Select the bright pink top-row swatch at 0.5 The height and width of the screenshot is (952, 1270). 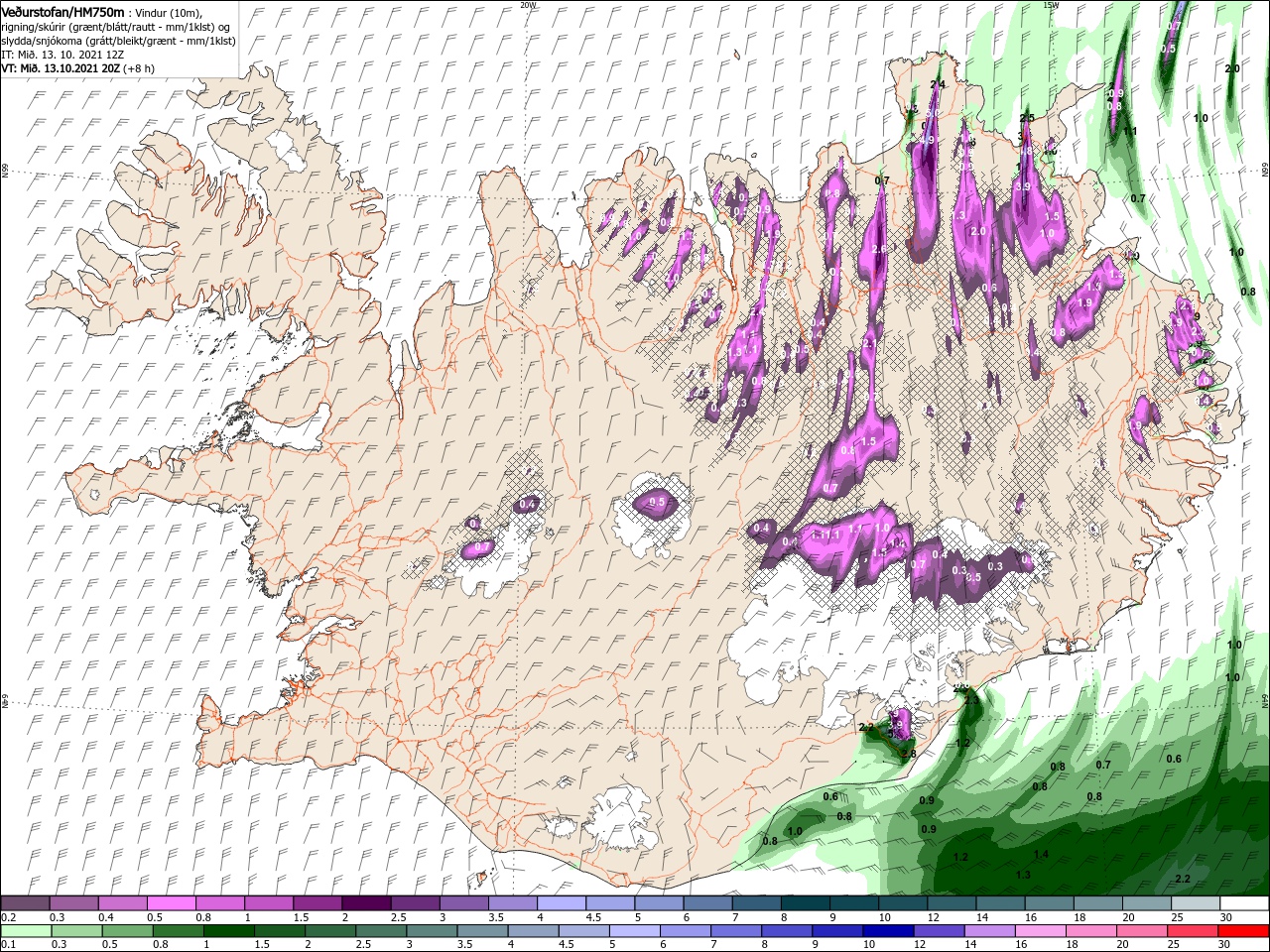pyautogui.click(x=171, y=903)
